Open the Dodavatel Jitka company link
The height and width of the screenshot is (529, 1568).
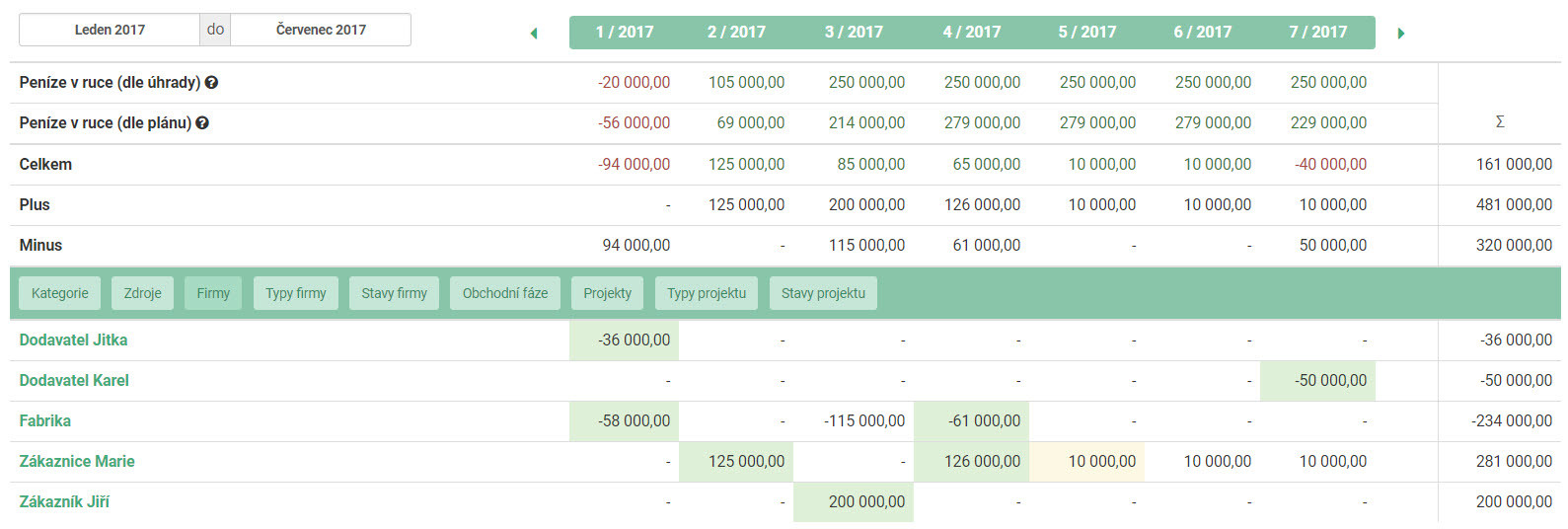[73, 340]
